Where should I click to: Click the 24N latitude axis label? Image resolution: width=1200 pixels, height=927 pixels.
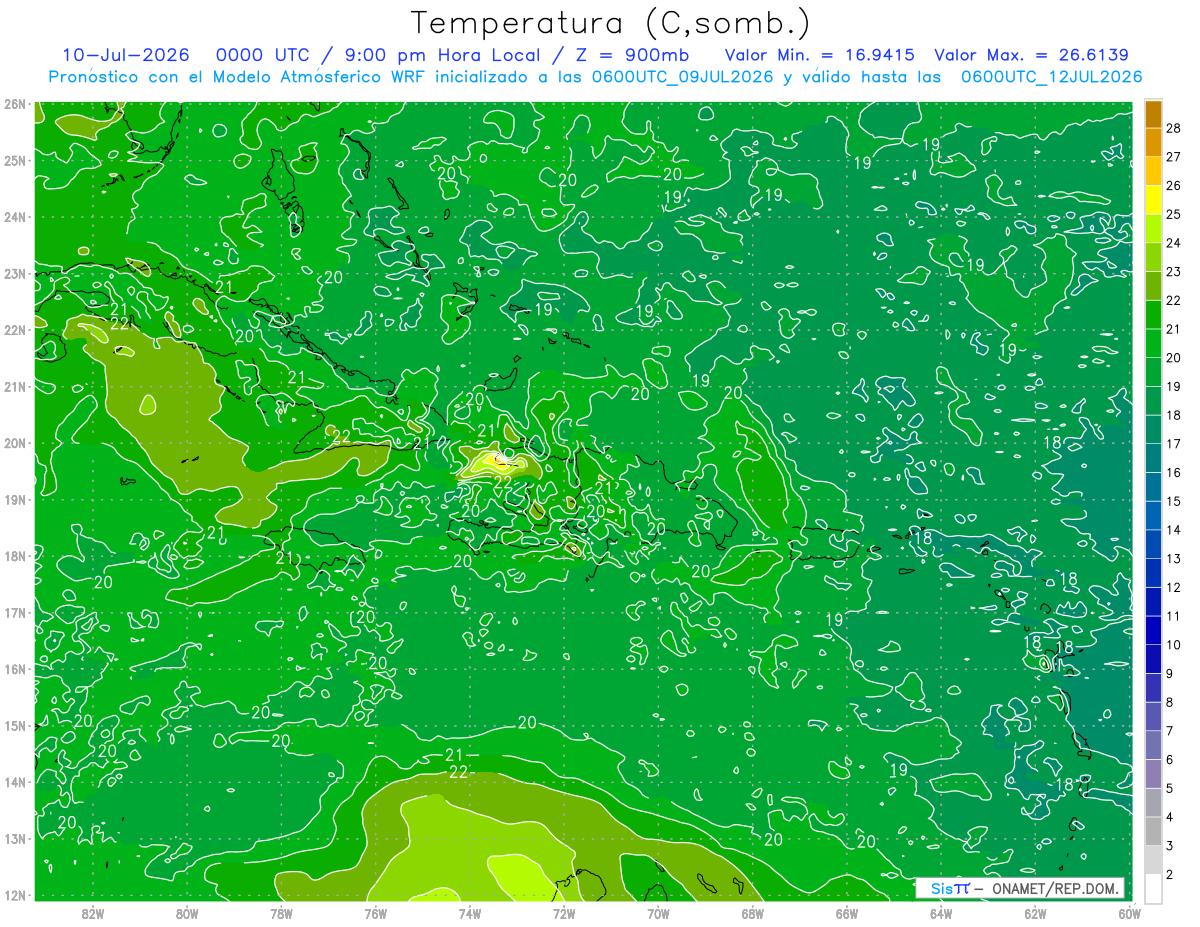(14, 217)
